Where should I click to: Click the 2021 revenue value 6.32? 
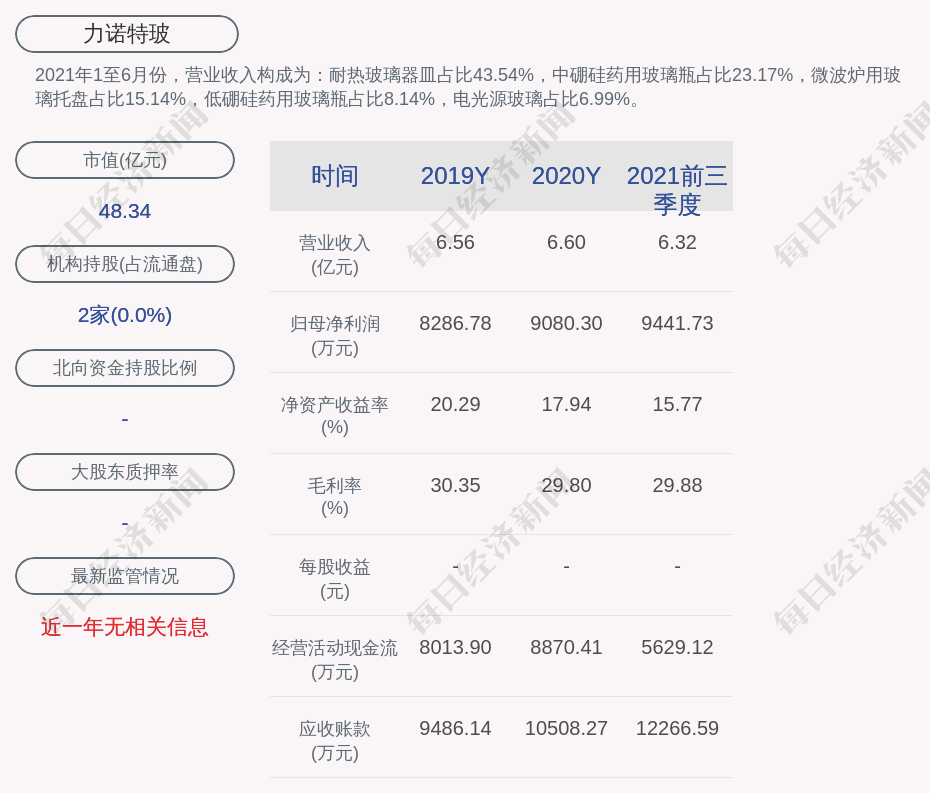click(x=677, y=243)
